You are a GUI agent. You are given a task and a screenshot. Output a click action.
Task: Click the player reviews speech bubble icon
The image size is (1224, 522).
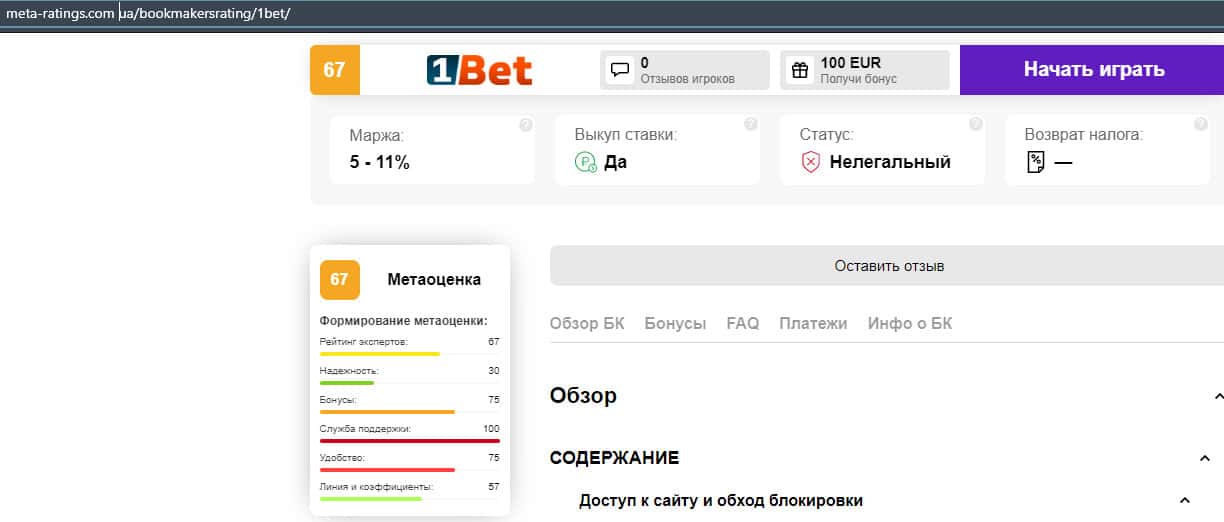click(620, 70)
